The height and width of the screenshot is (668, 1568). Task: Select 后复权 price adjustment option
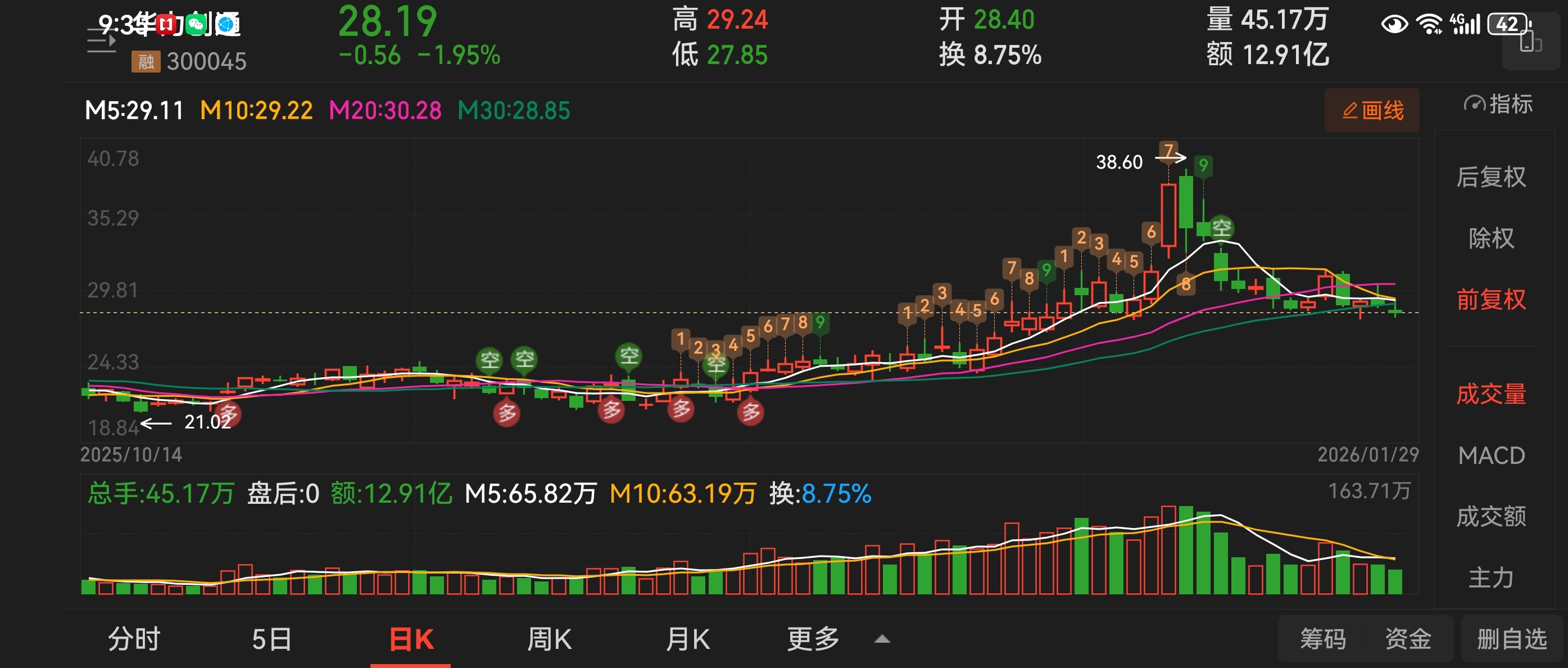[1490, 177]
